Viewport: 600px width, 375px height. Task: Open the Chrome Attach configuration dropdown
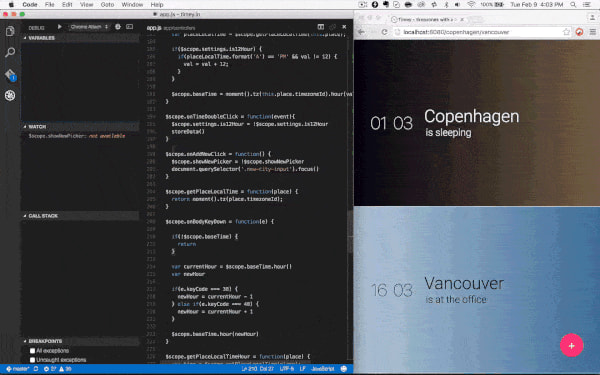coord(89,27)
